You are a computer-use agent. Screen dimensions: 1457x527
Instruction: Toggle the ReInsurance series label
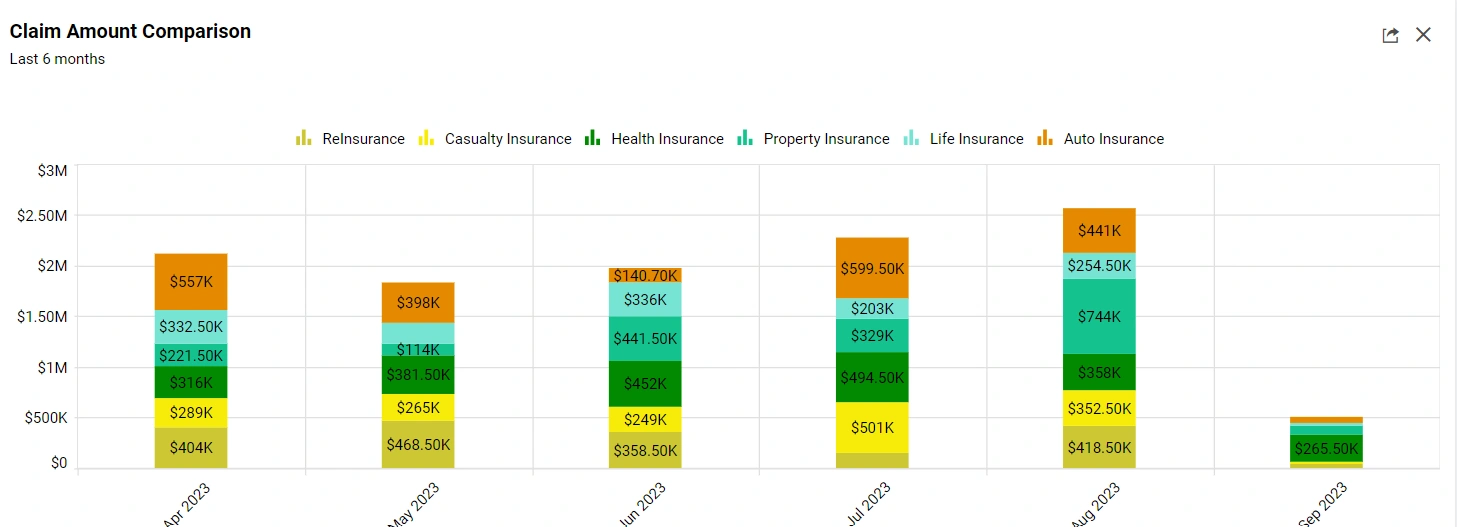(x=363, y=139)
